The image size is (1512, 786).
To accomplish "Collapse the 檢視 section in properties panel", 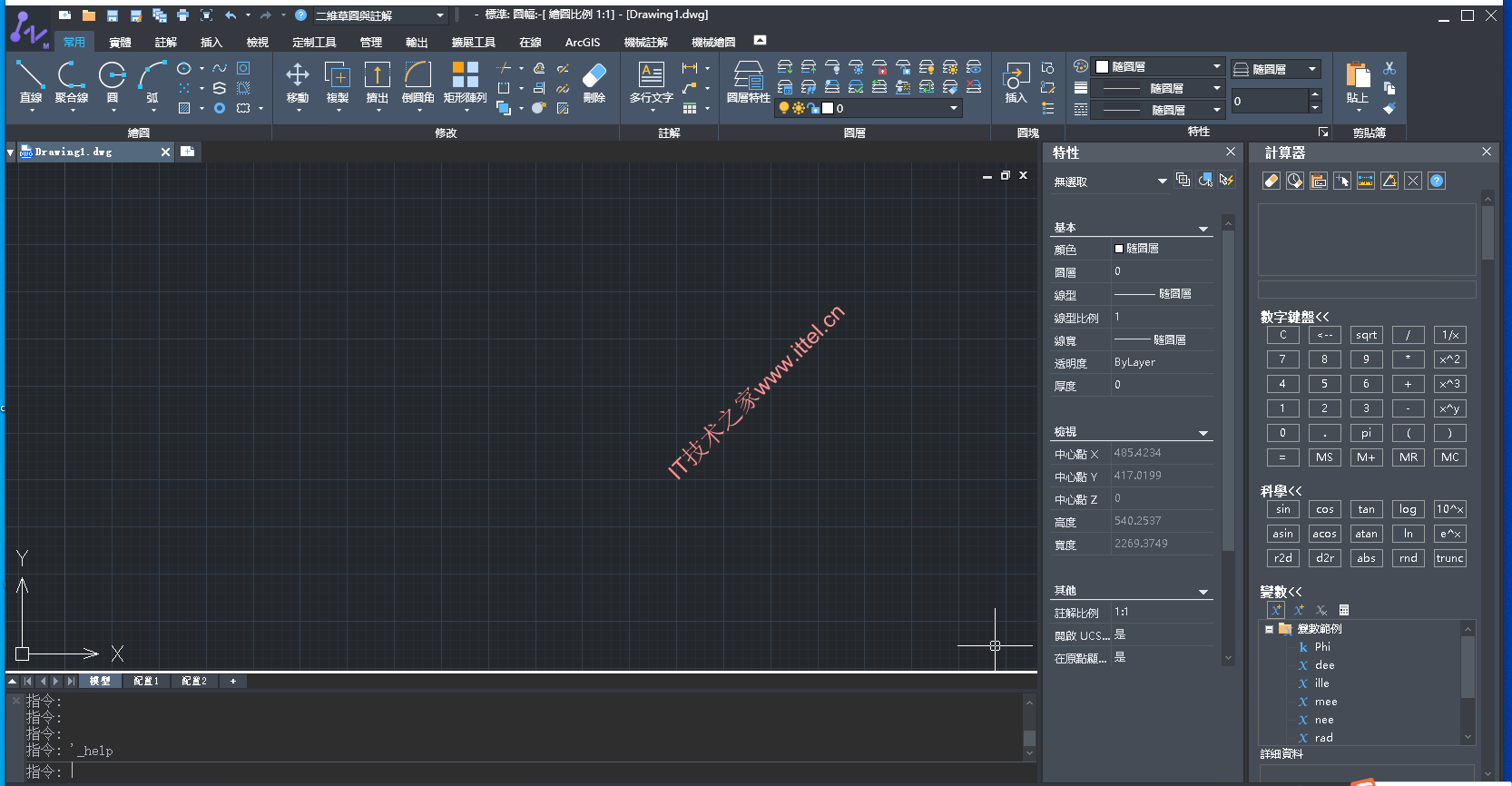I will pyautogui.click(x=1203, y=433).
